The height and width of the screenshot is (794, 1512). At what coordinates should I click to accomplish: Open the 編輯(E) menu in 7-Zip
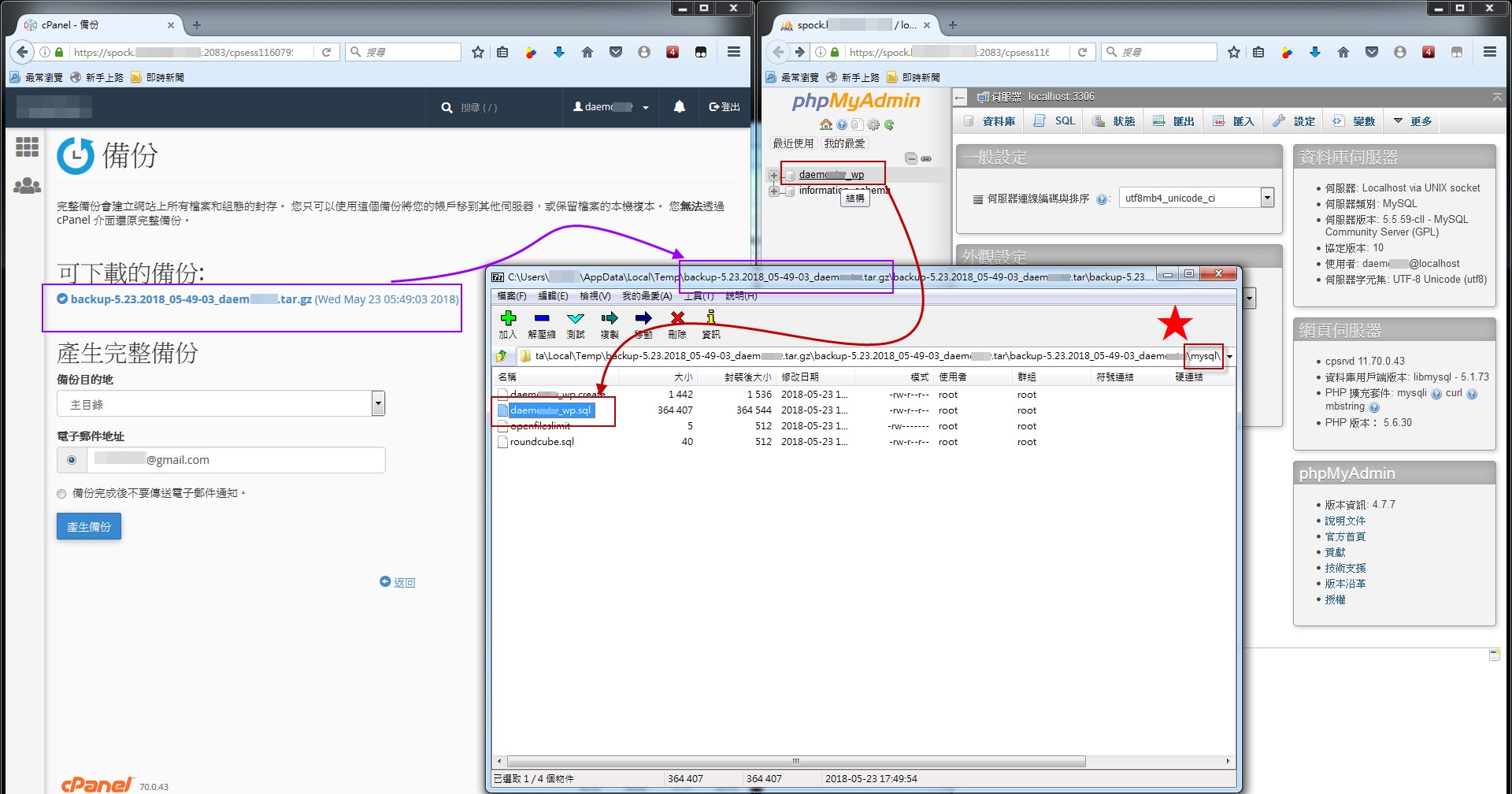pos(553,296)
